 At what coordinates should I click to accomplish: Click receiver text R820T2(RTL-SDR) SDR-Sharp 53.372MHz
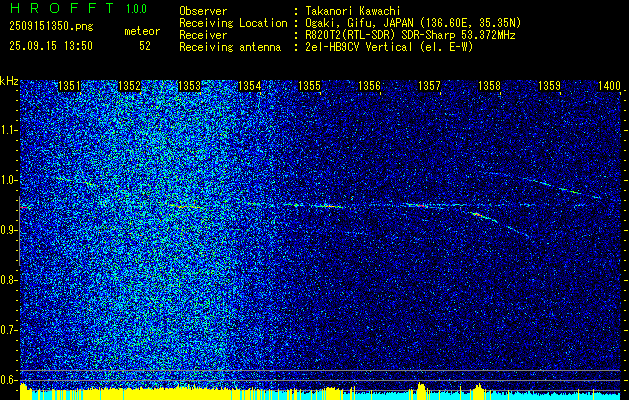coord(410,35)
